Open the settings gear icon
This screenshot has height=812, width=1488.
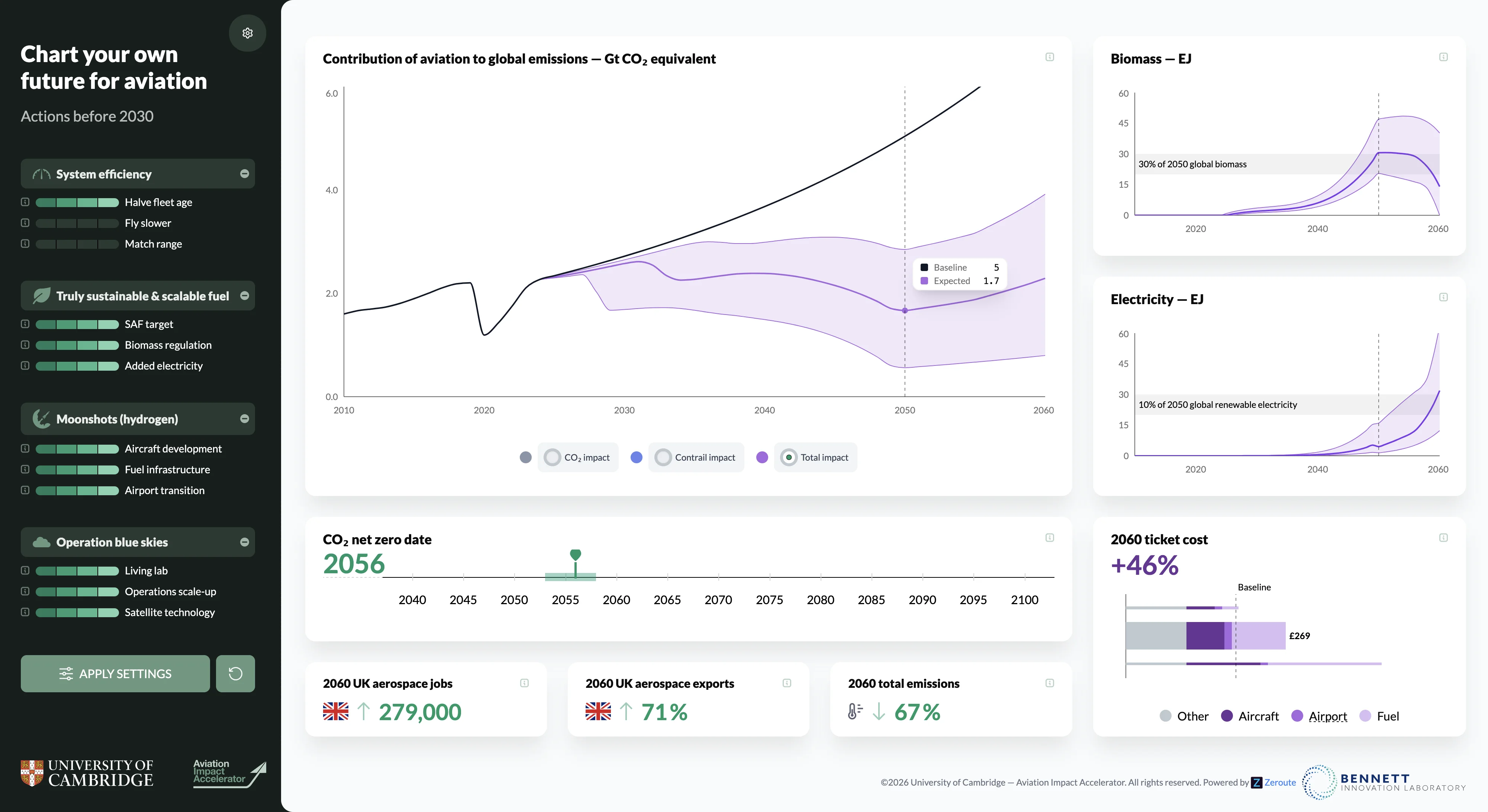(247, 33)
